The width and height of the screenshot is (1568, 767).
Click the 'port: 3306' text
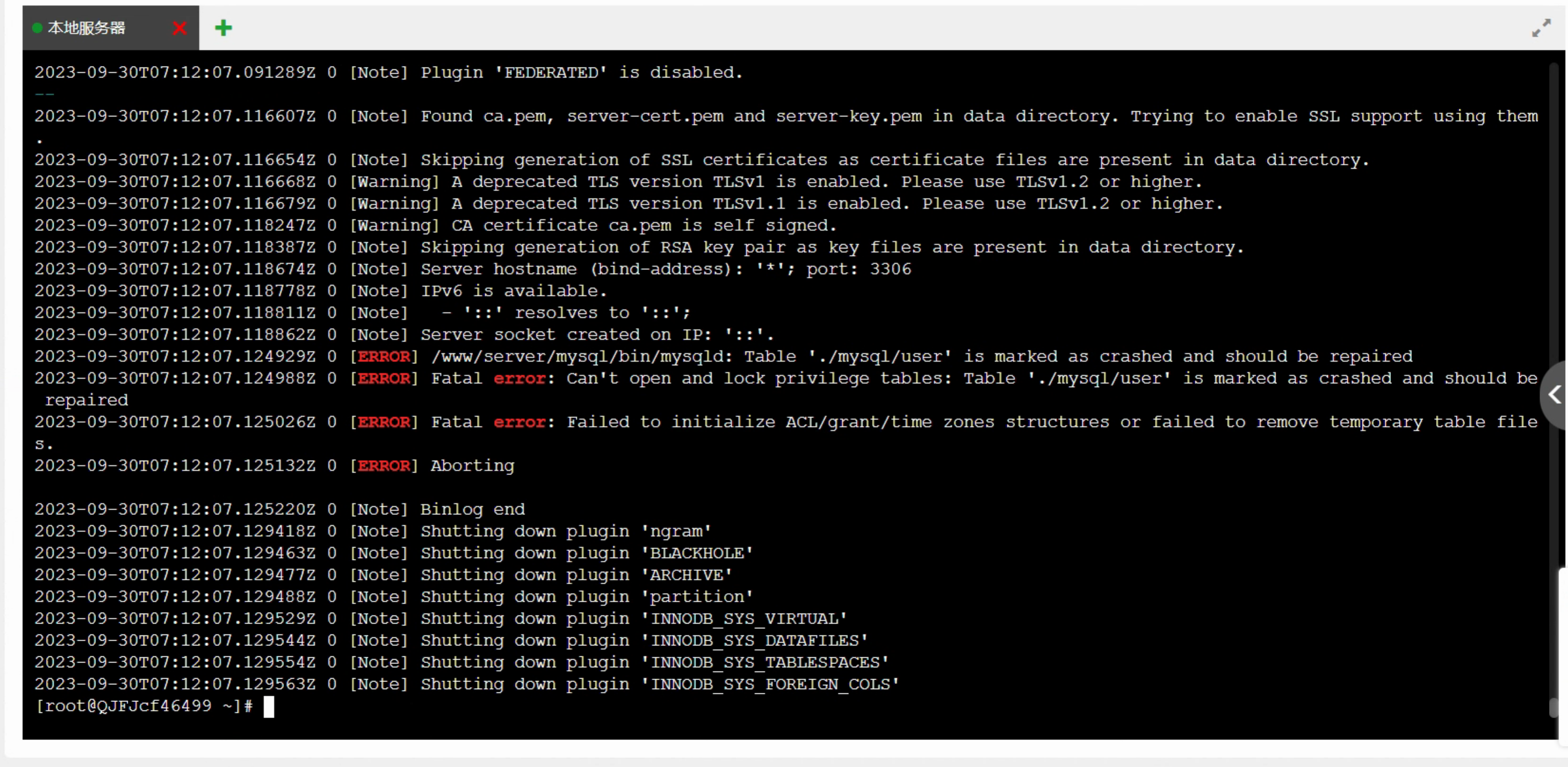tap(858, 269)
